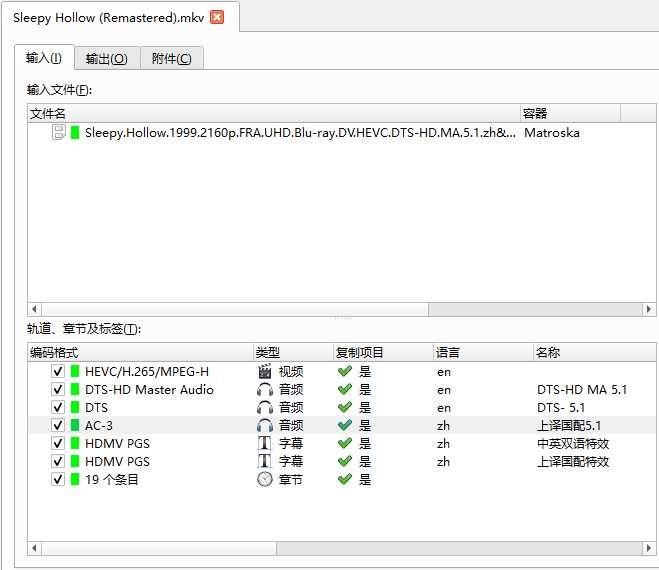The image size is (659, 570).
Task: Select the 19 个条目 chapters entry
Action: coord(111,480)
